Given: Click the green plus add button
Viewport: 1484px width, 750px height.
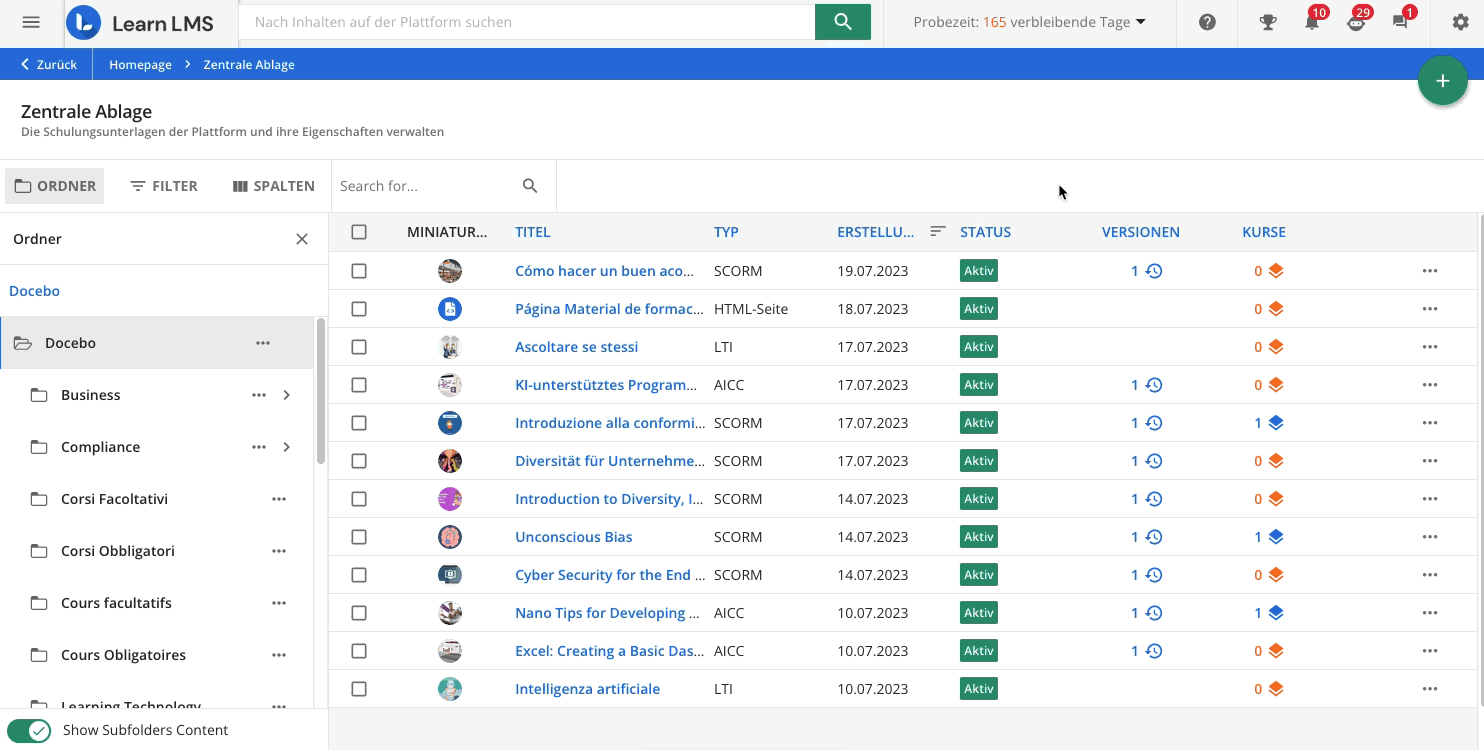Looking at the screenshot, I should point(1442,81).
